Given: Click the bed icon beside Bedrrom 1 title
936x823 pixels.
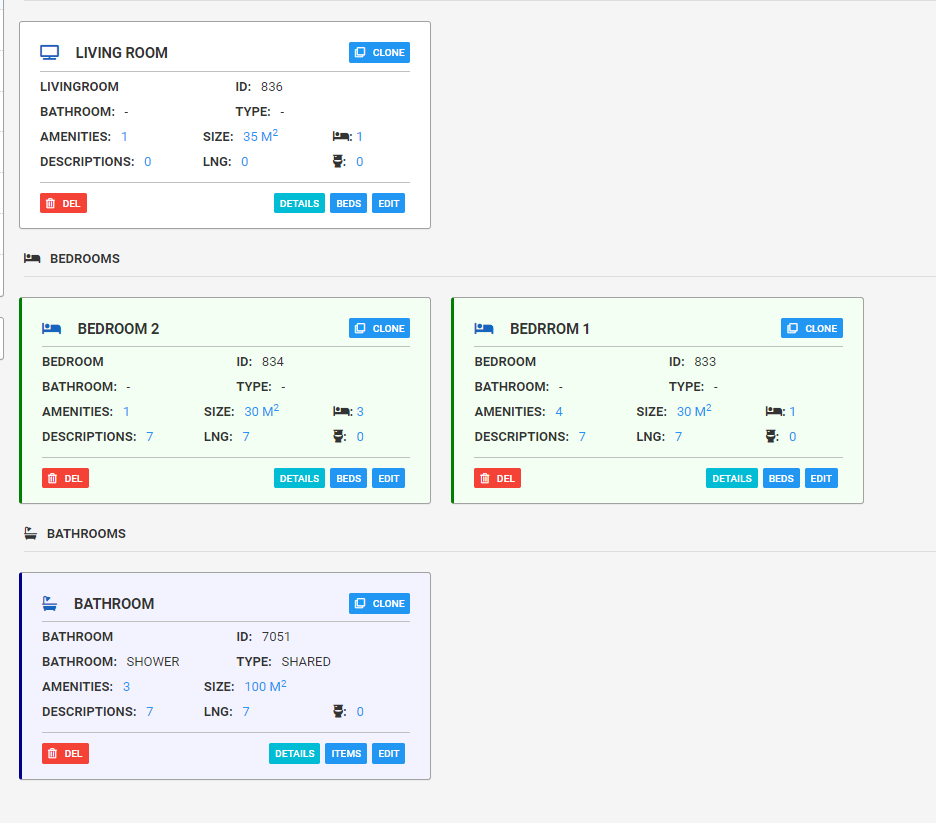Looking at the screenshot, I should pos(484,328).
